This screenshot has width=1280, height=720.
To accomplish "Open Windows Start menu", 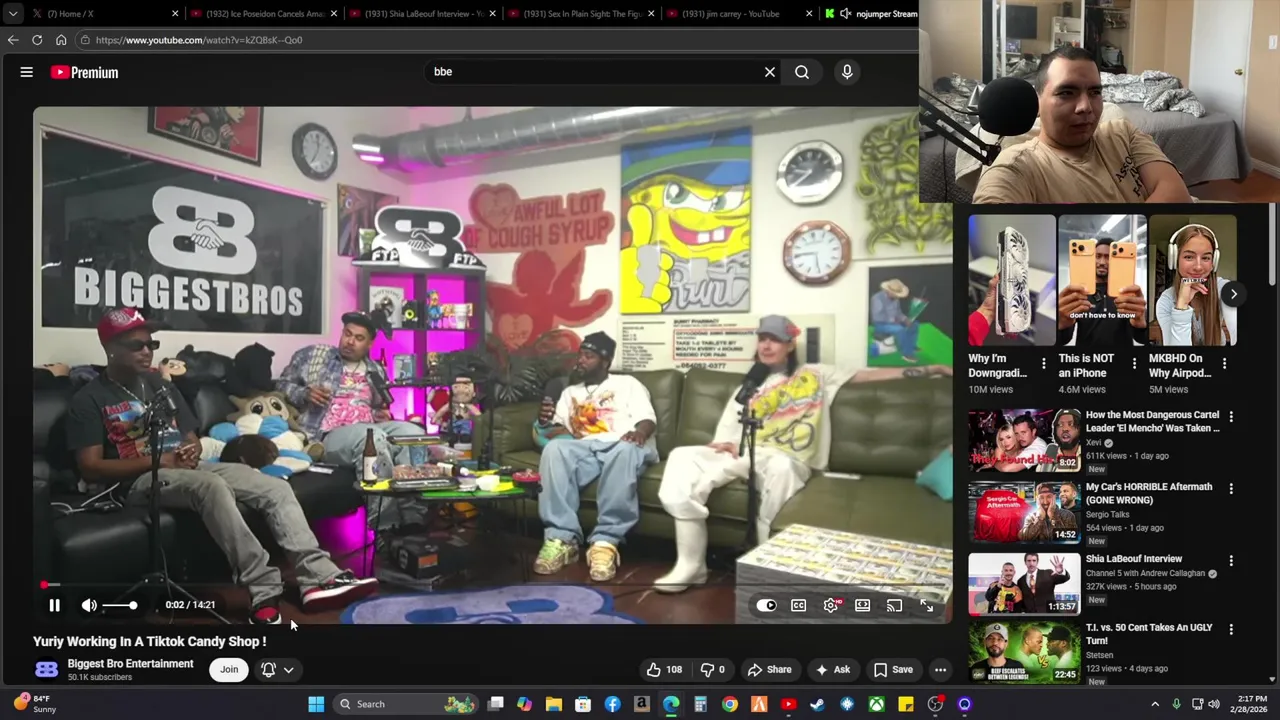I will click(x=316, y=704).
